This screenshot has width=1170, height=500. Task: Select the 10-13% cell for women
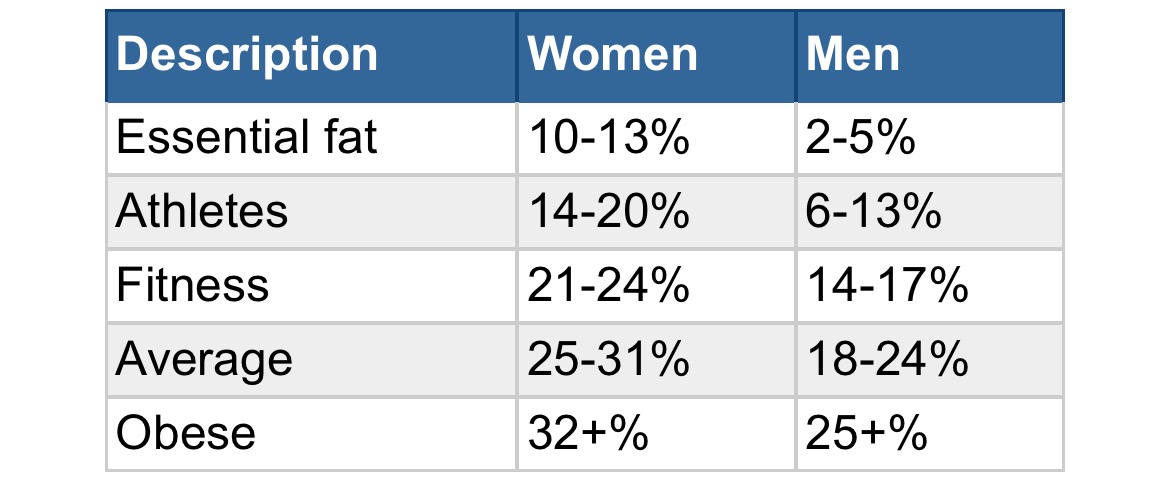608,138
